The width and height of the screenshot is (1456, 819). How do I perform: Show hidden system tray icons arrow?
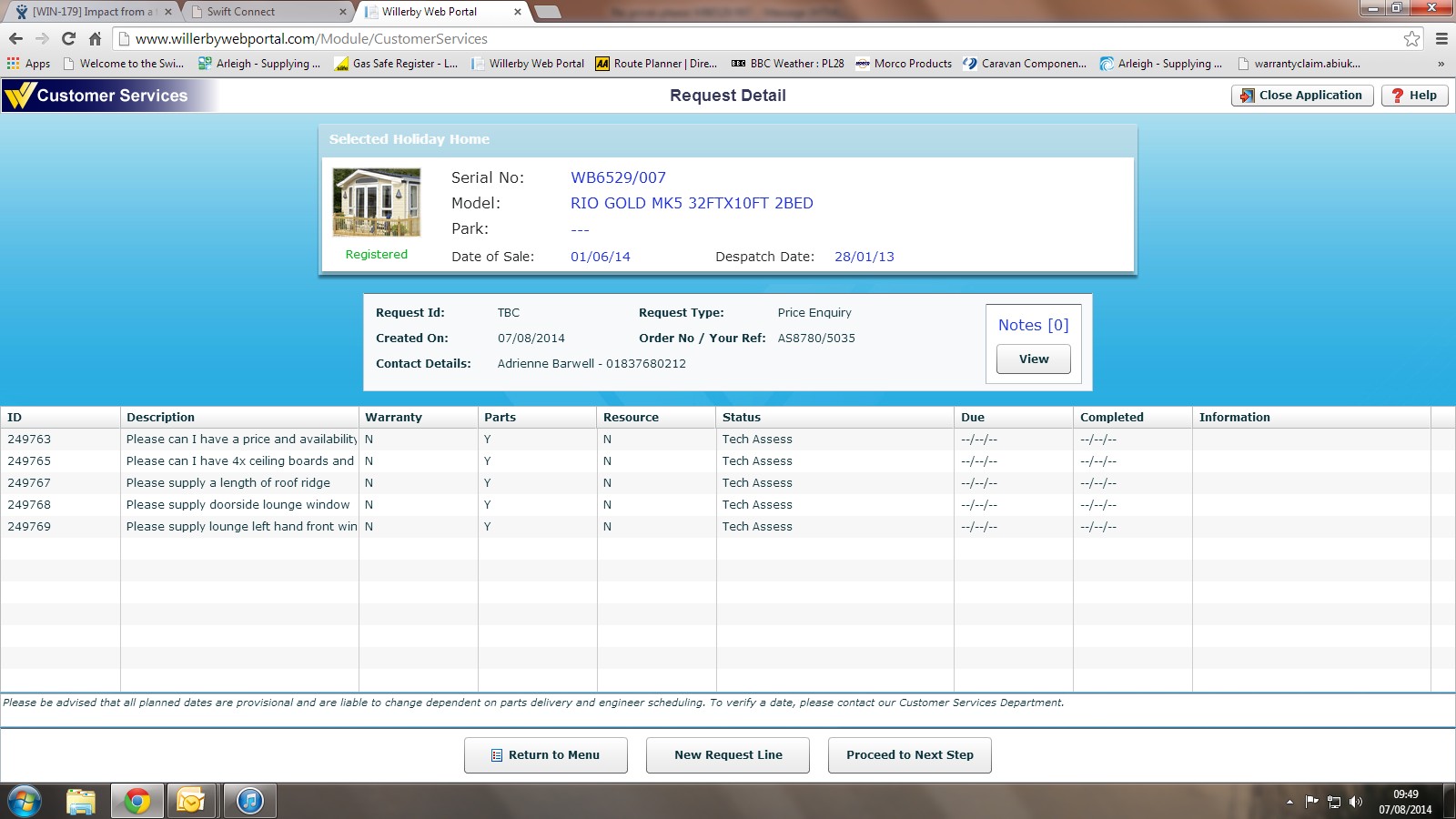(x=1289, y=802)
